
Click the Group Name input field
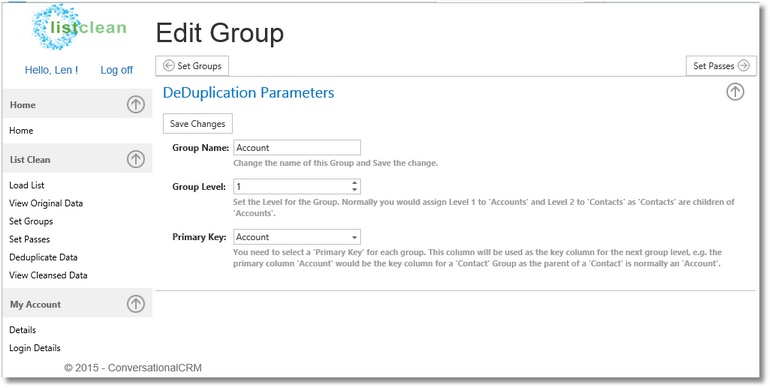297,147
